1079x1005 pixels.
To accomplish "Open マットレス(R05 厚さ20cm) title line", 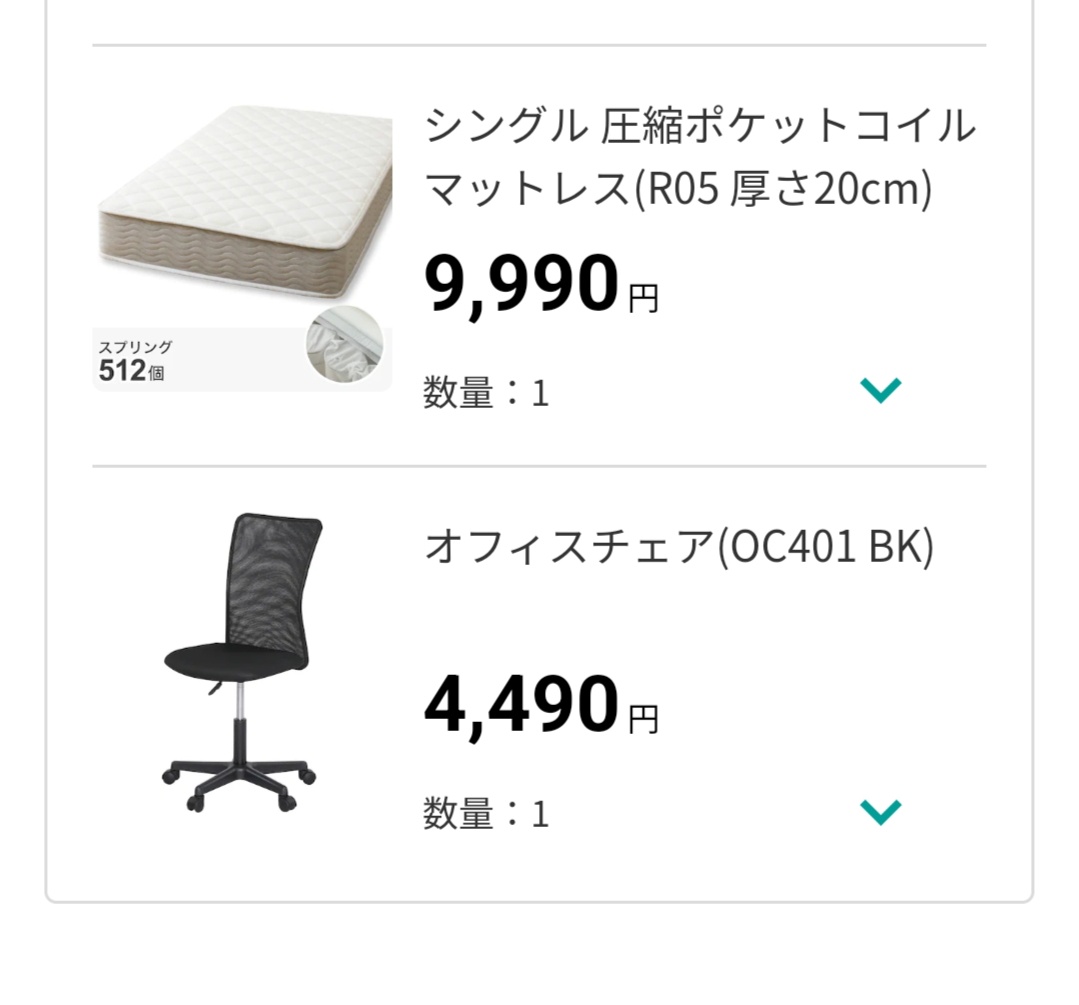I will pos(679,189).
